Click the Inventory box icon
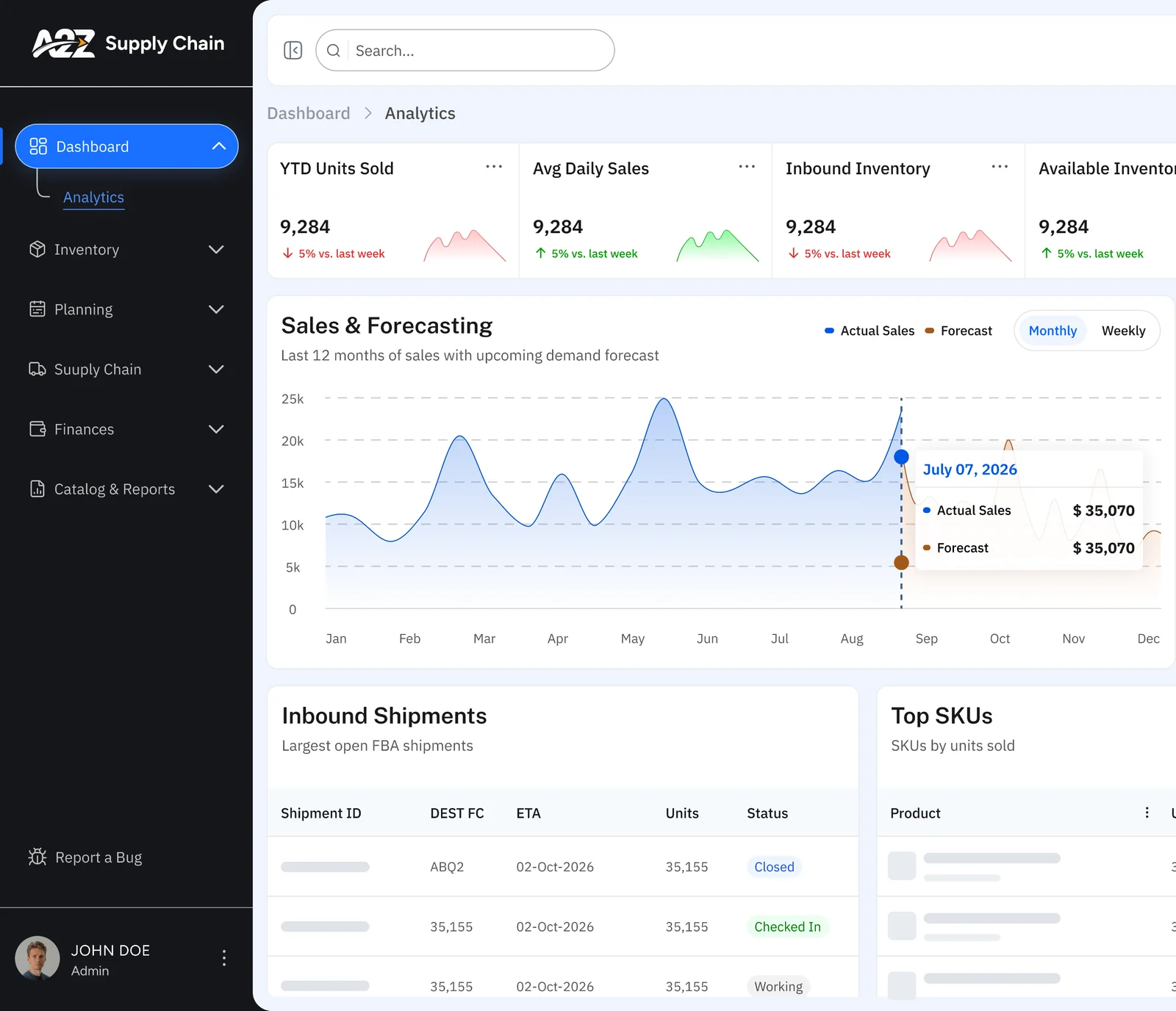Image resolution: width=1176 pixels, height=1011 pixels. coord(37,249)
